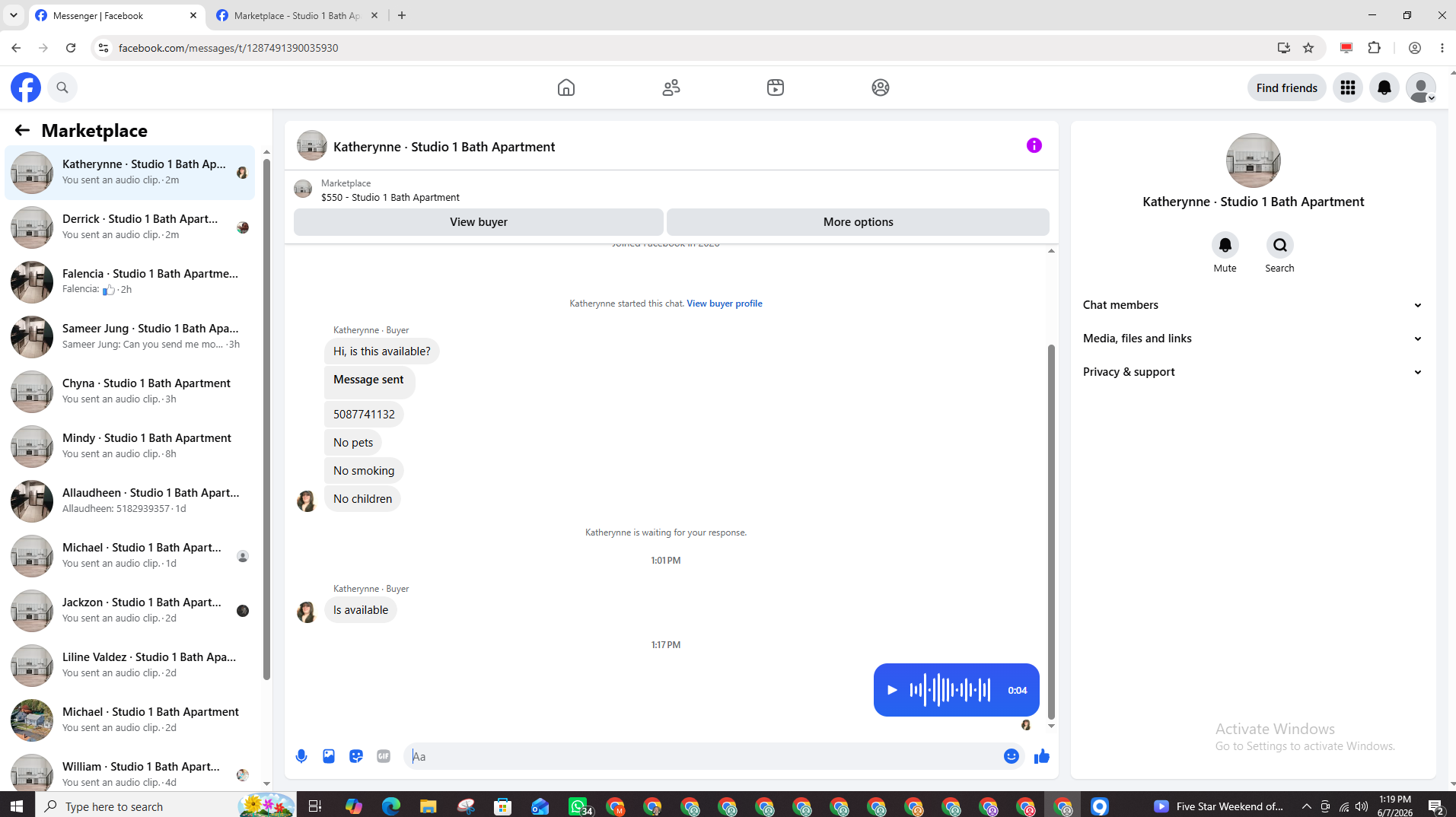Open the tab search dropdown arrow
The image size is (1456, 817).
click(x=13, y=15)
